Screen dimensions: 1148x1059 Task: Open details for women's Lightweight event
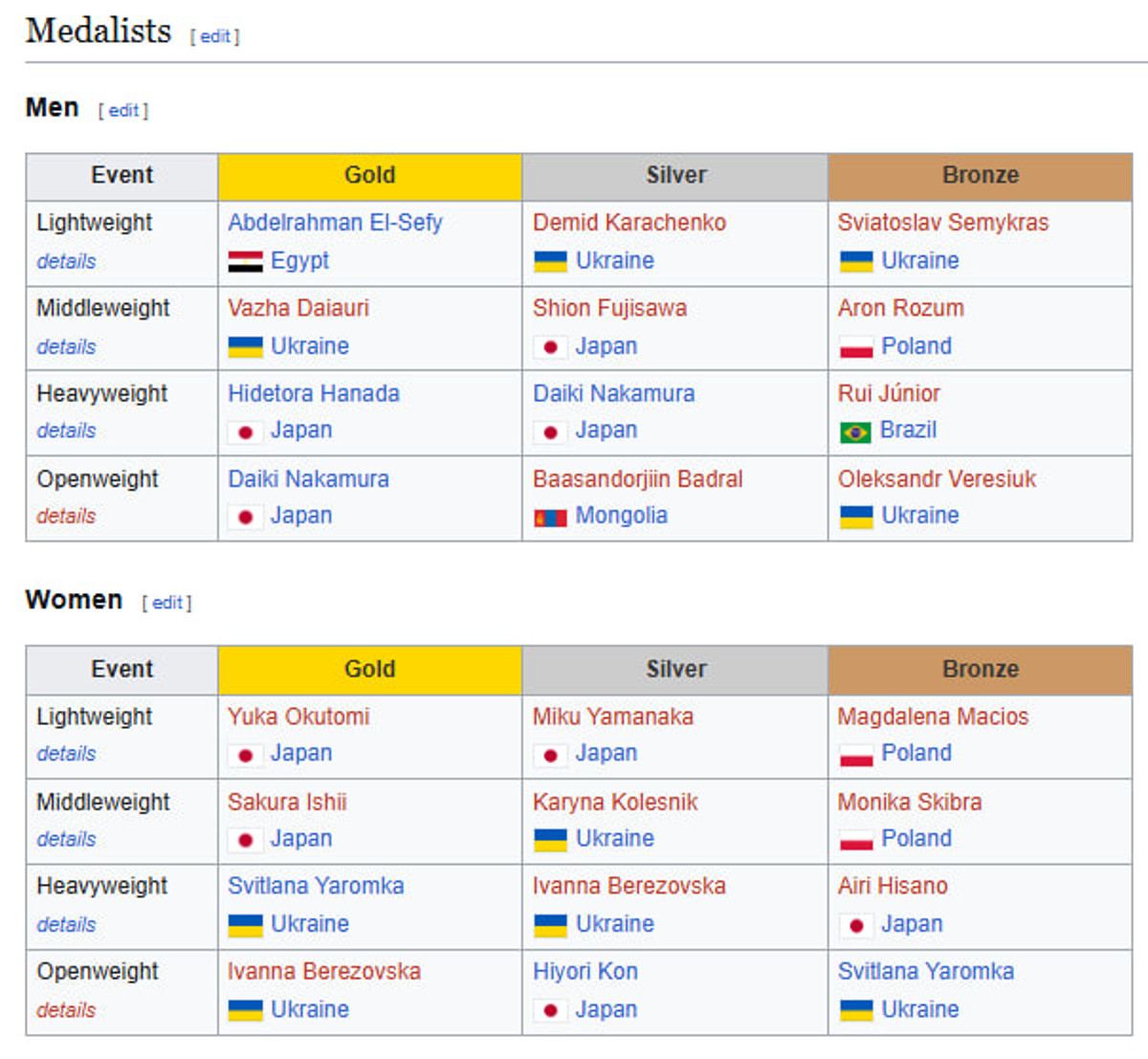[x=66, y=754]
